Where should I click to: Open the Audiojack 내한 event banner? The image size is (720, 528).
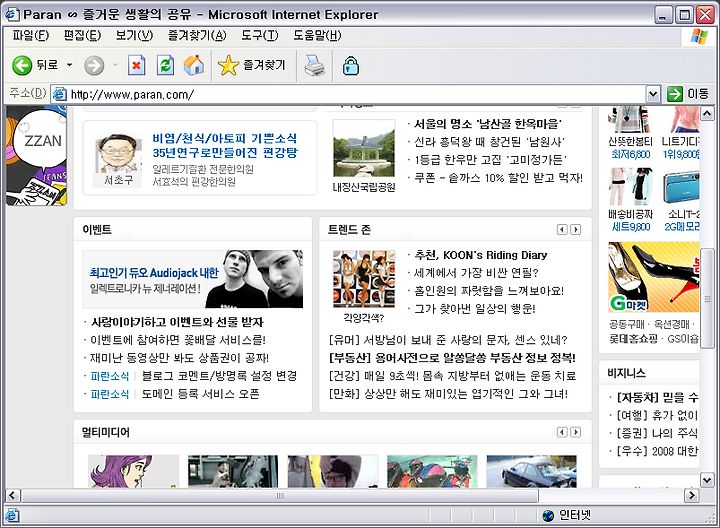pyautogui.click(x=193, y=279)
